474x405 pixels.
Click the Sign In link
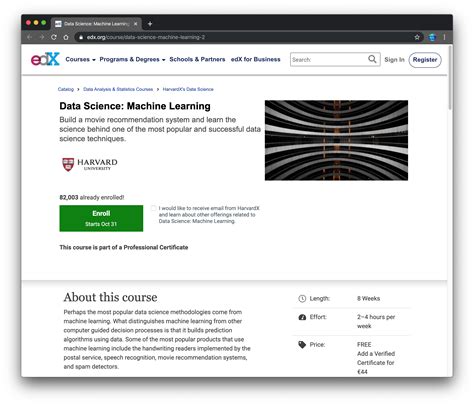394,60
